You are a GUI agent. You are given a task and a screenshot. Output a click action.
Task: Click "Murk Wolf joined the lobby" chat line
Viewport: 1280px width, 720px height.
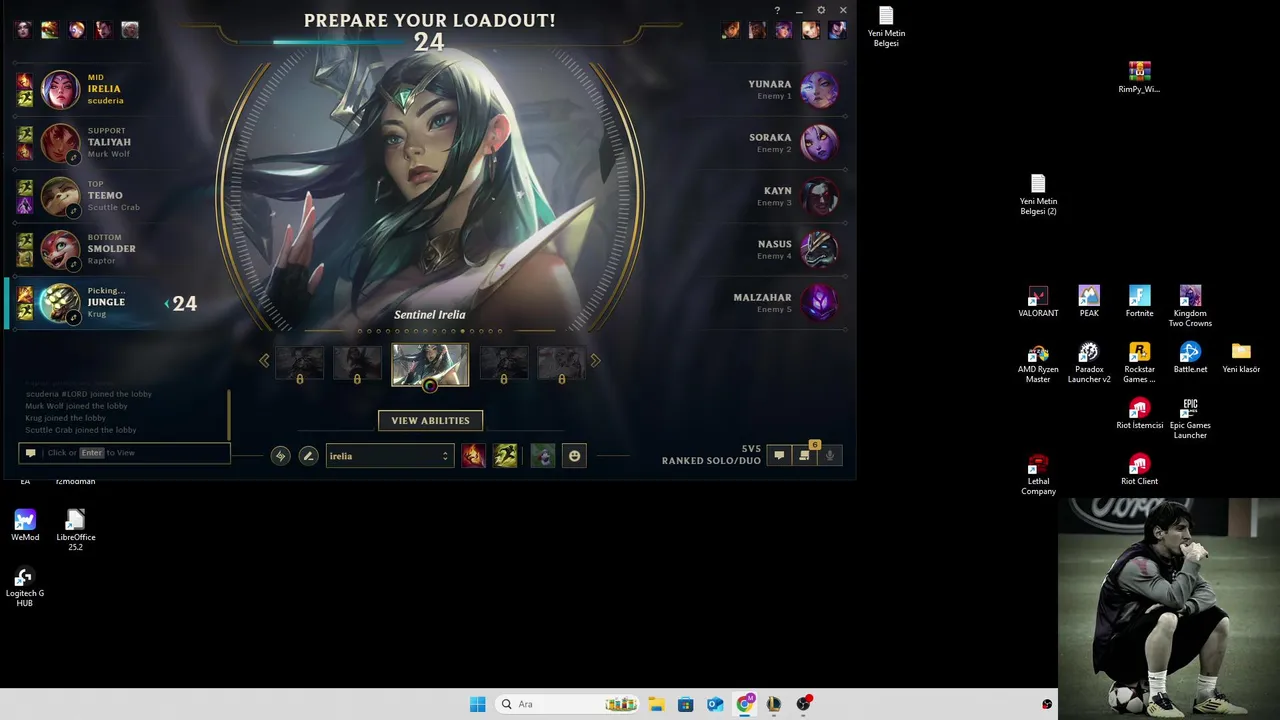tap(77, 406)
